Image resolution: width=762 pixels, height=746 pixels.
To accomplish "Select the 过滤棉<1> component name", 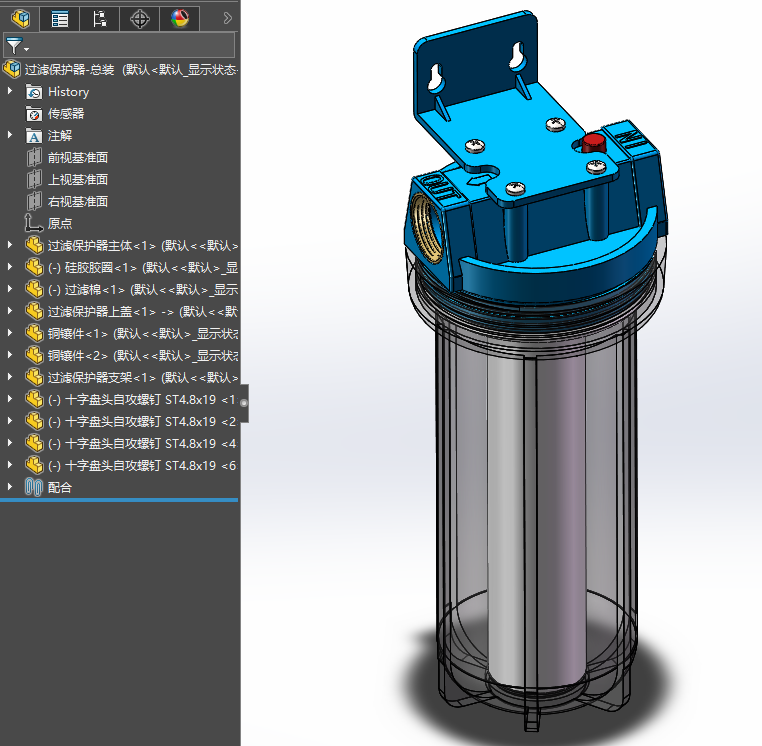I will coord(95,290).
